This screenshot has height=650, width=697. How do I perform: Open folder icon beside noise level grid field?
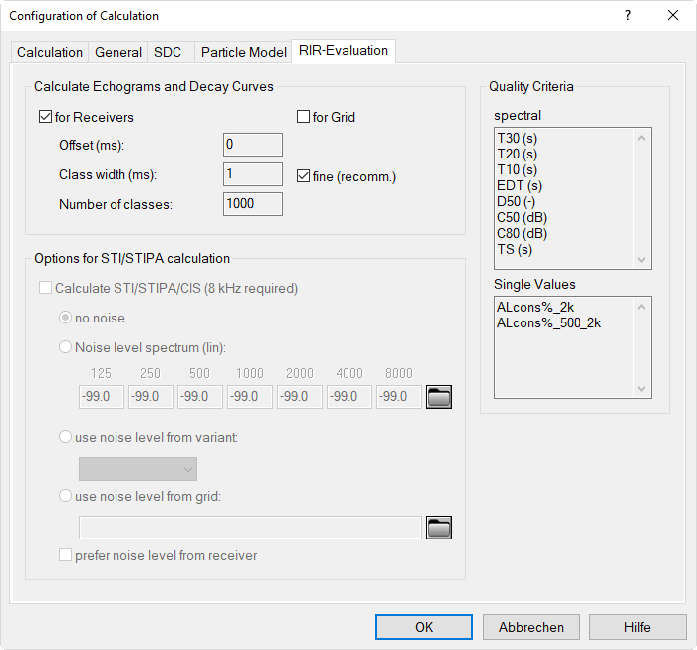point(439,527)
